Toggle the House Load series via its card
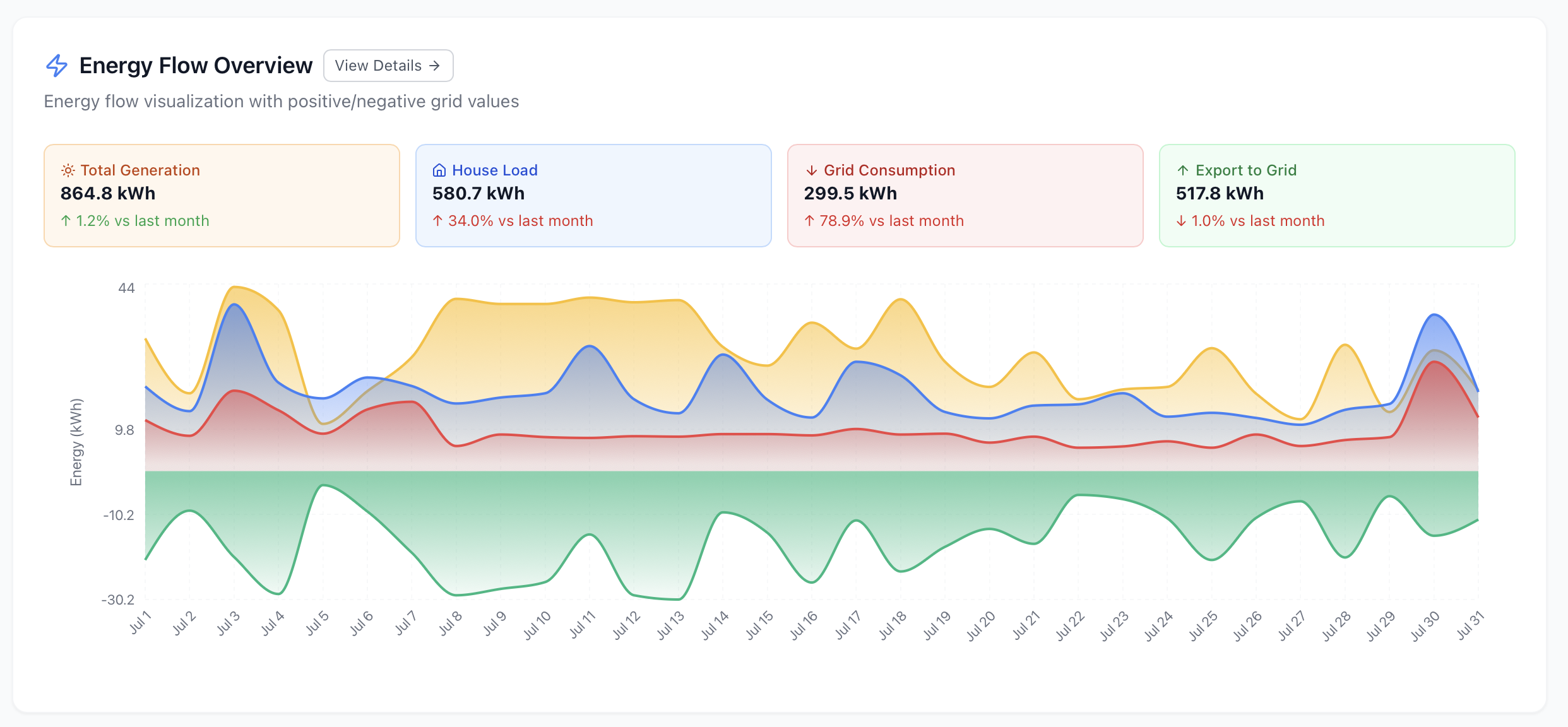The height and width of the screenshot is (727, 1568). 593,195
